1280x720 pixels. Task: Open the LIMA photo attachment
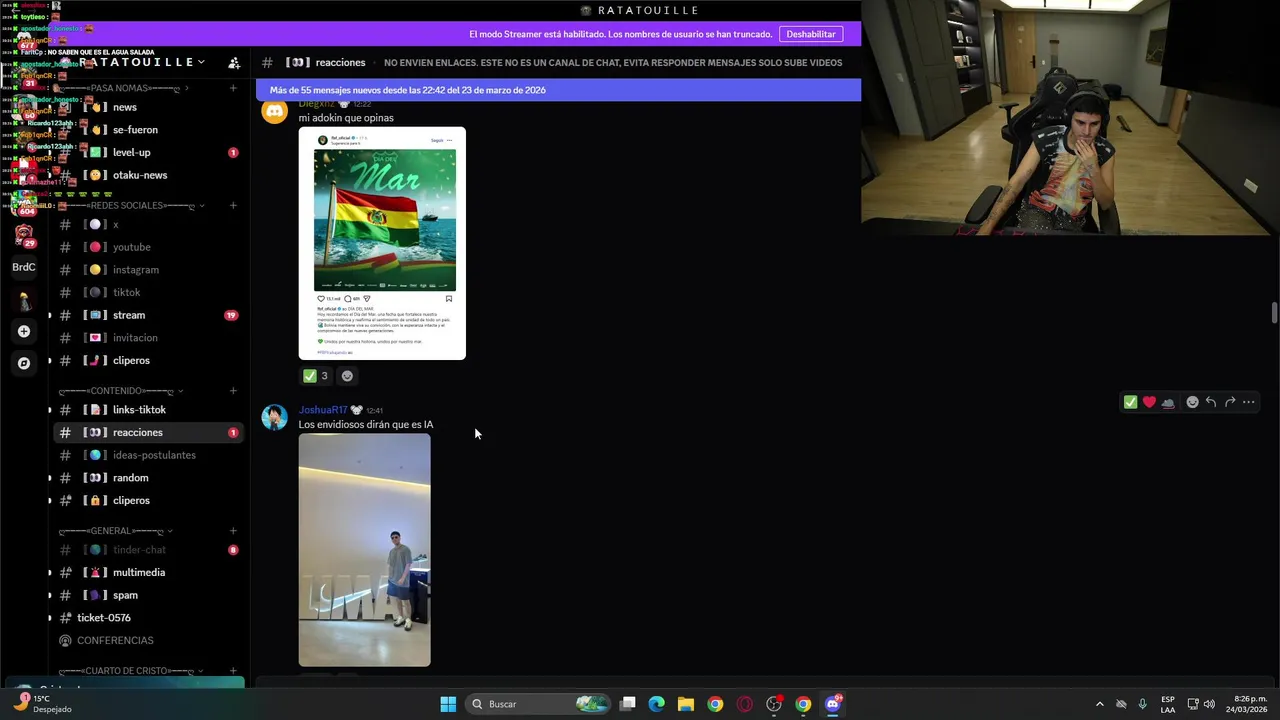pos(365,550)
